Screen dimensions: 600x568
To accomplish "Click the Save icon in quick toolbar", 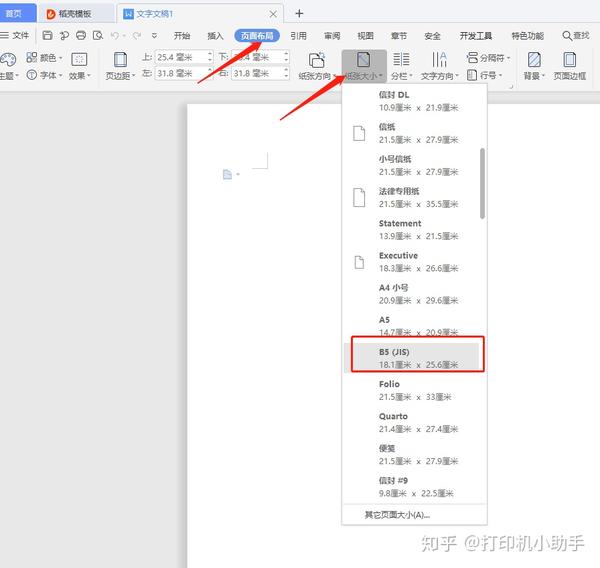I will click(47, 36).
